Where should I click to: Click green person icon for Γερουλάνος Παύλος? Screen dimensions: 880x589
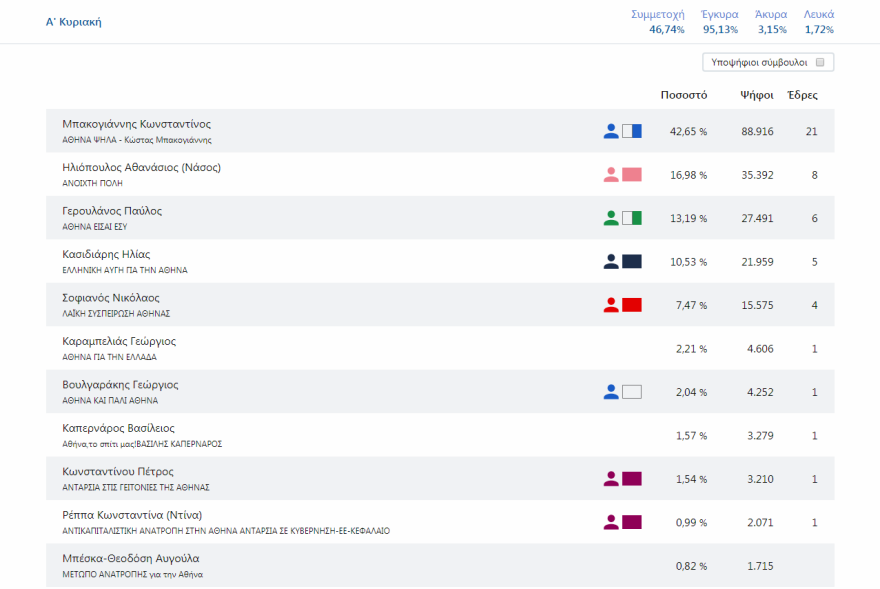point(611,218)
